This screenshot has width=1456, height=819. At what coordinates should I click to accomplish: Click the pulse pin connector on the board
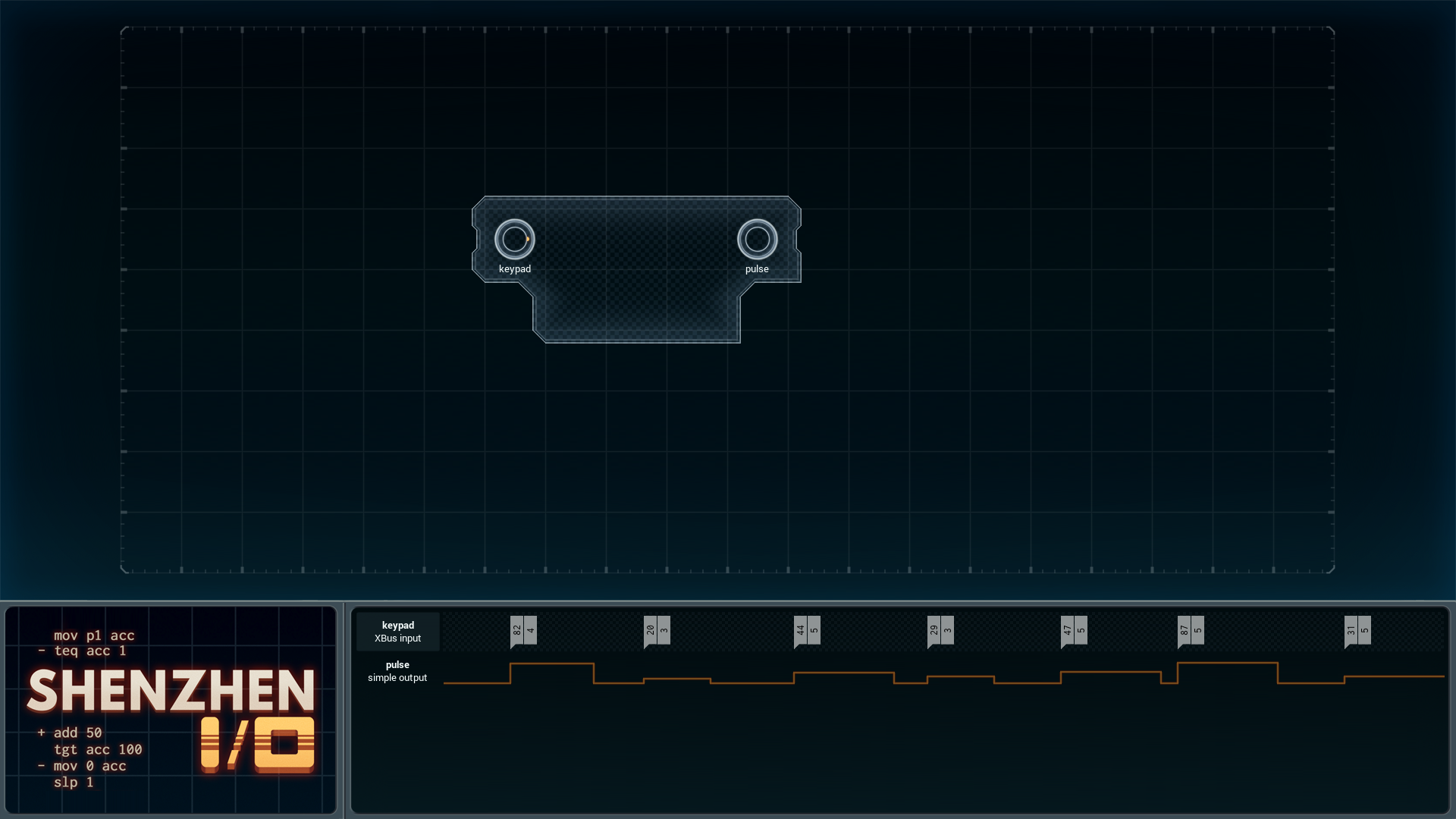point(758,240)
